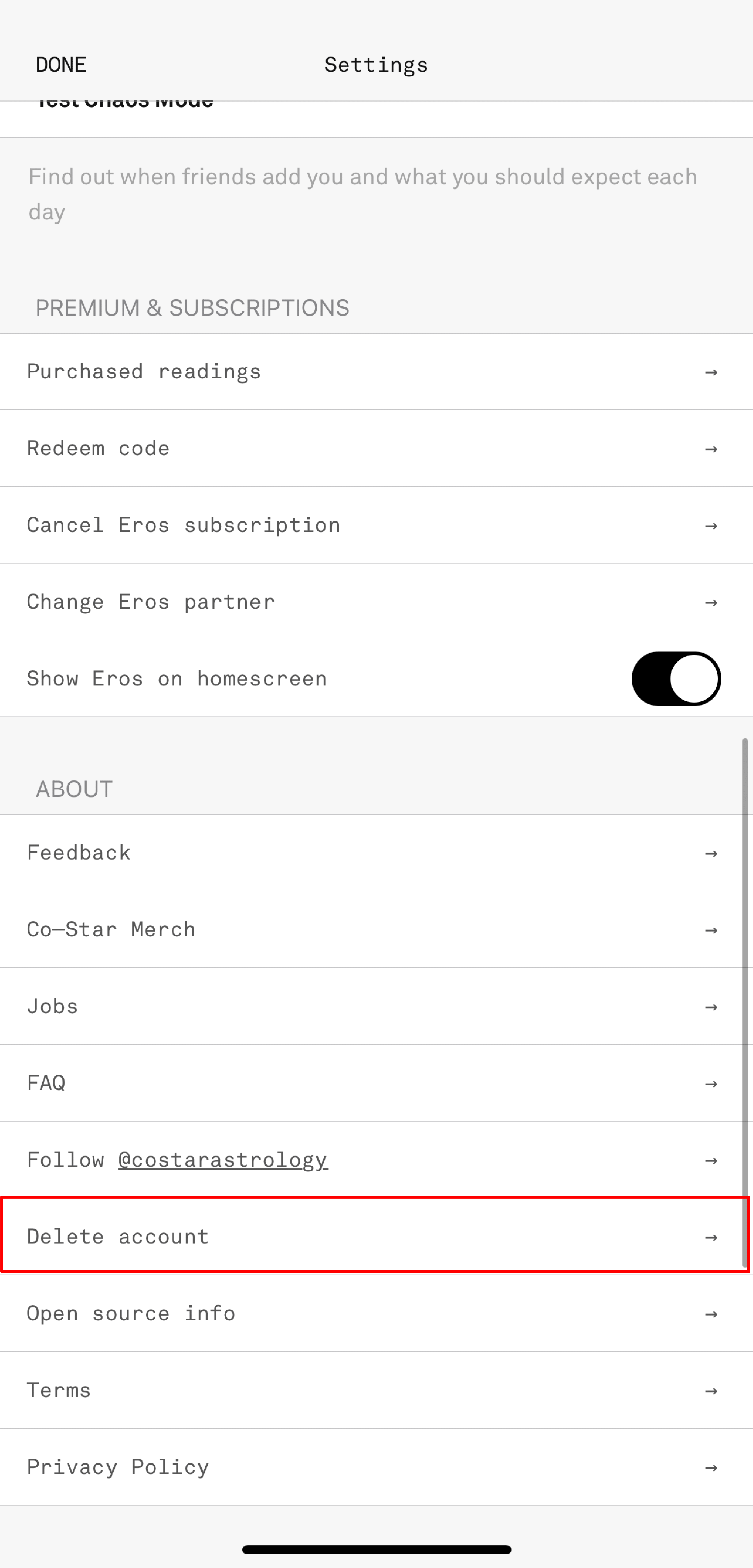Tap DONE to close Settings

click(61, 65)
